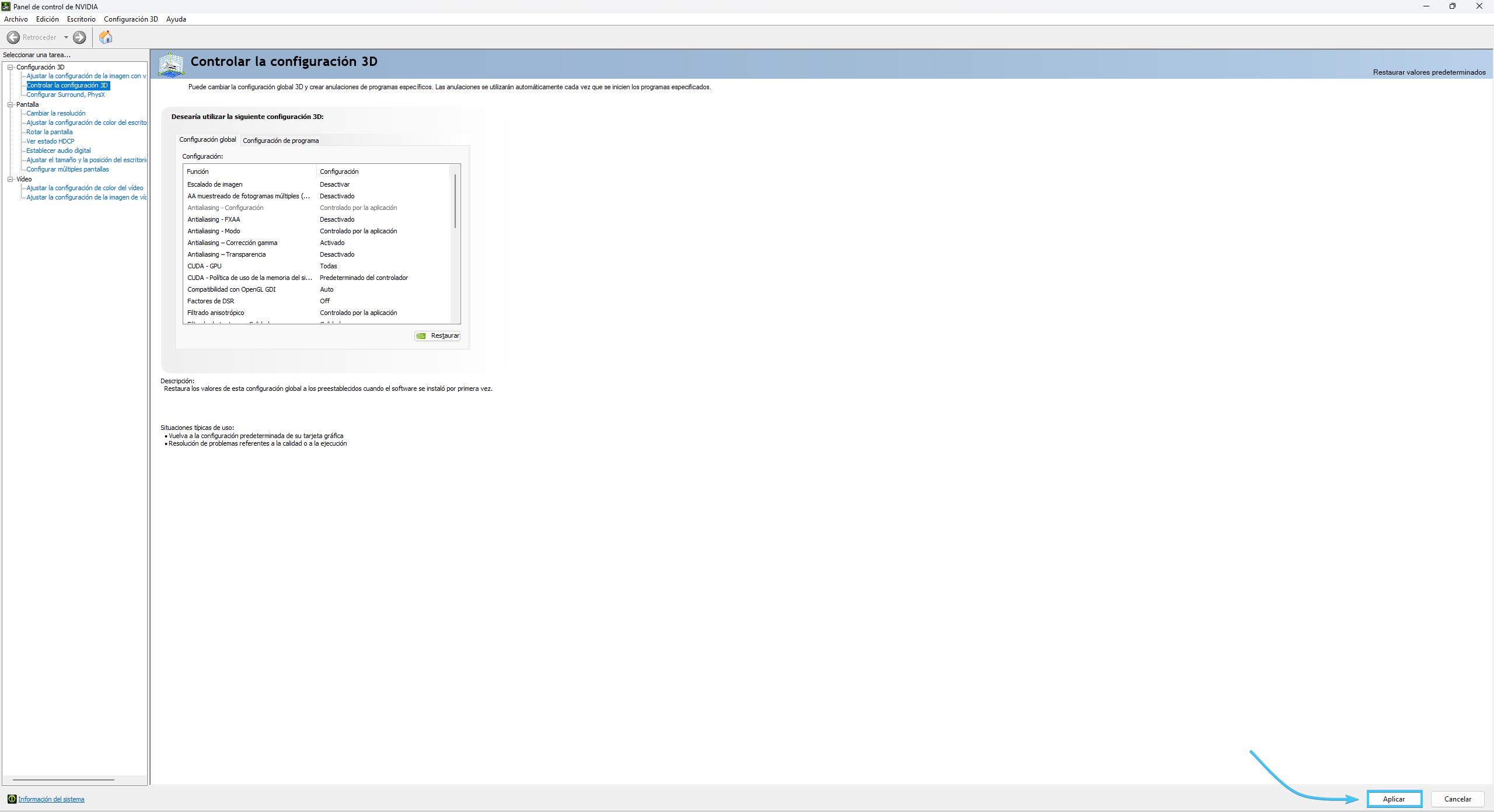Open Ajustar la configuración de color del vídeo
This screenshot has height=812, width=1494.
(85, 188)
